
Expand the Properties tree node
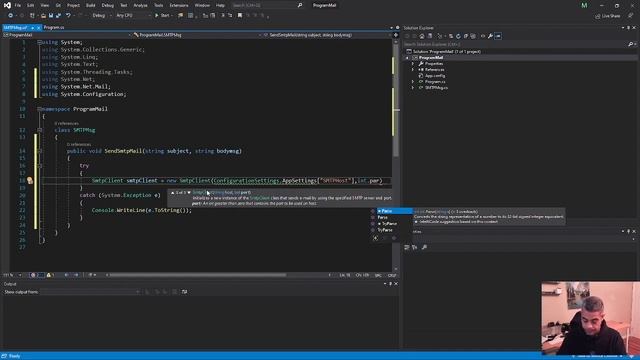[x=413, y=64]
